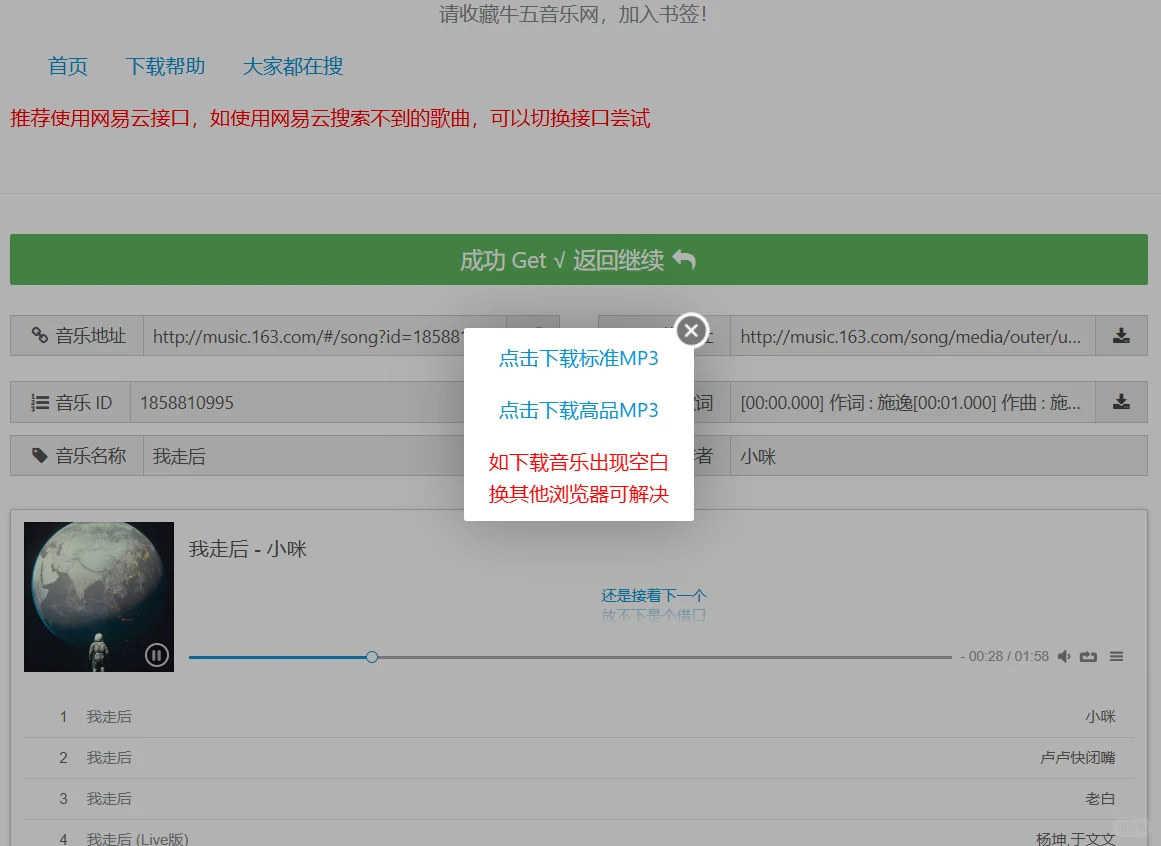The width and height of the screenshot is (1161, 846).
Task: Select playlist entry 我走后 by 老白
Action: click(x=580, y=798)
